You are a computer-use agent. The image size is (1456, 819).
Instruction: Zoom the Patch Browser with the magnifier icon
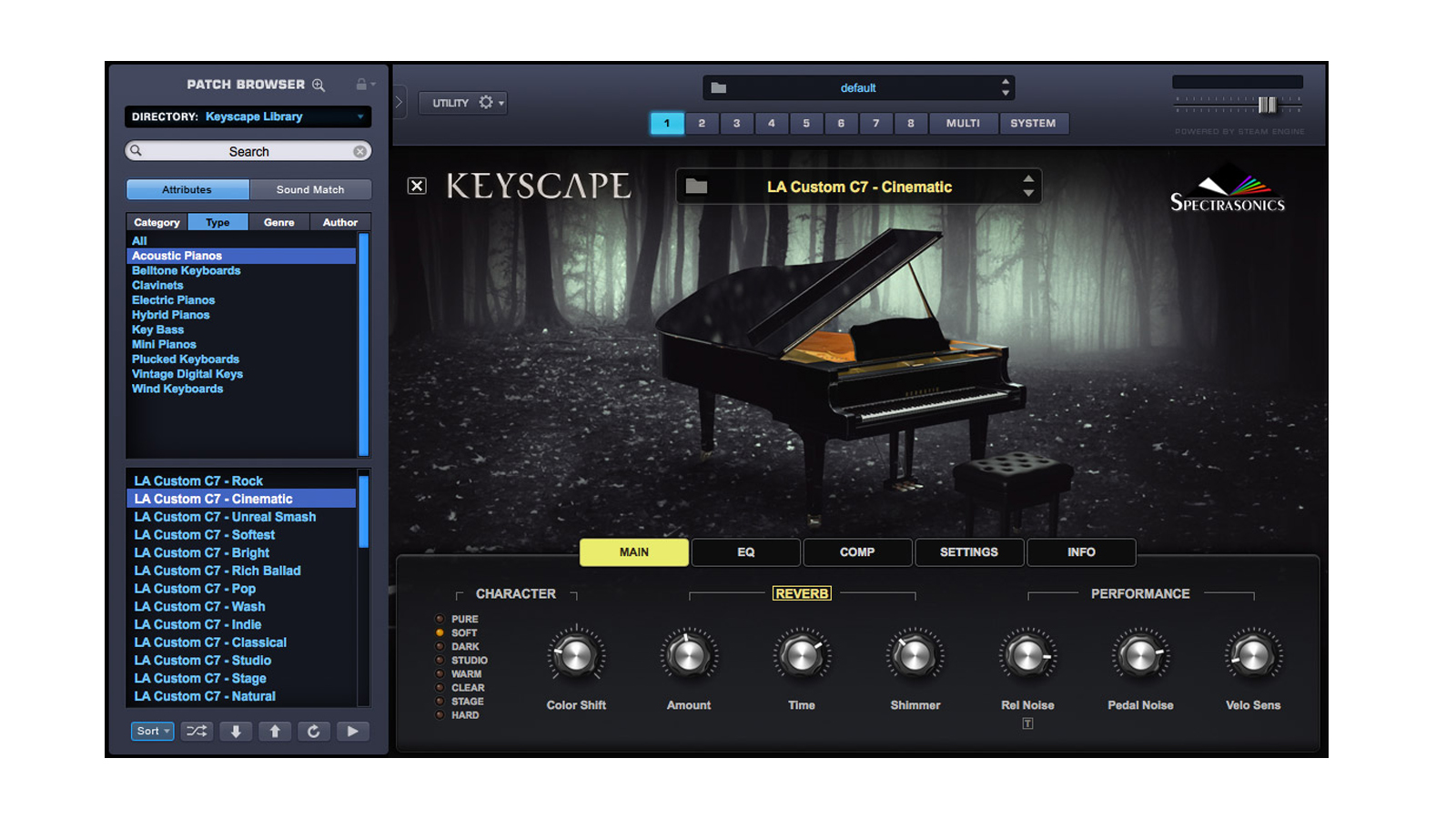[318, 84]
